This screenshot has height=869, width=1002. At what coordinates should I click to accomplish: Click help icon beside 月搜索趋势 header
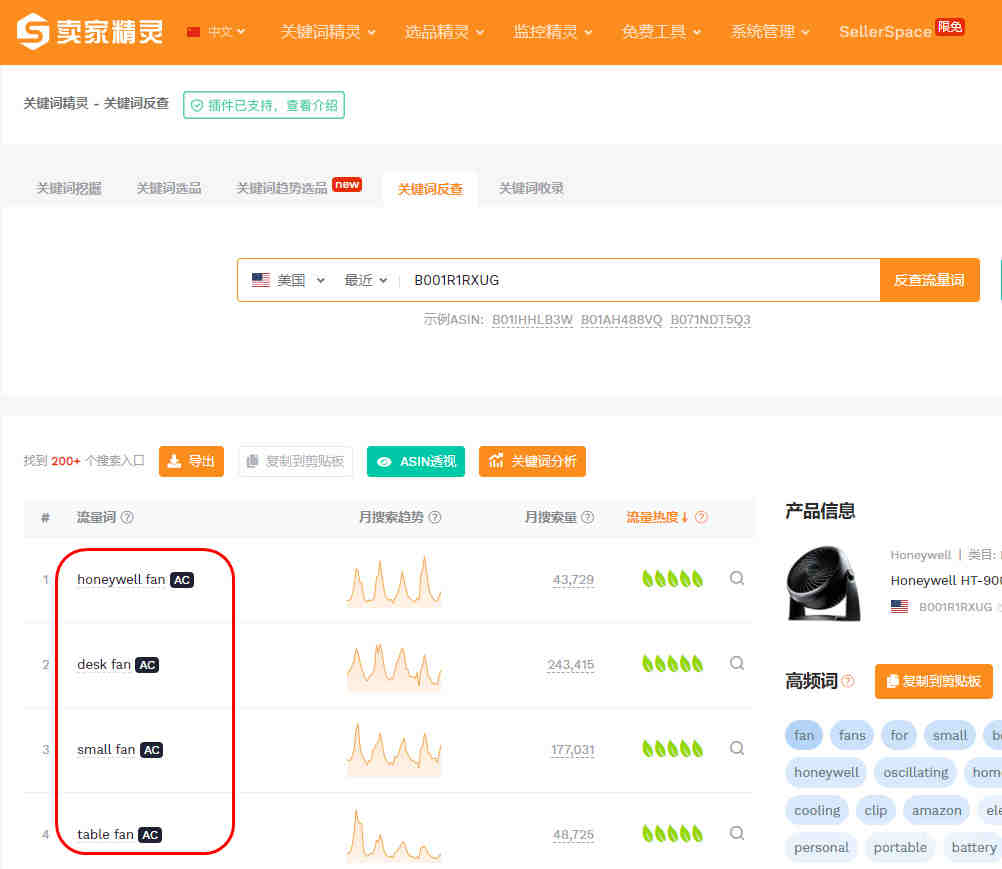[435, 517]
